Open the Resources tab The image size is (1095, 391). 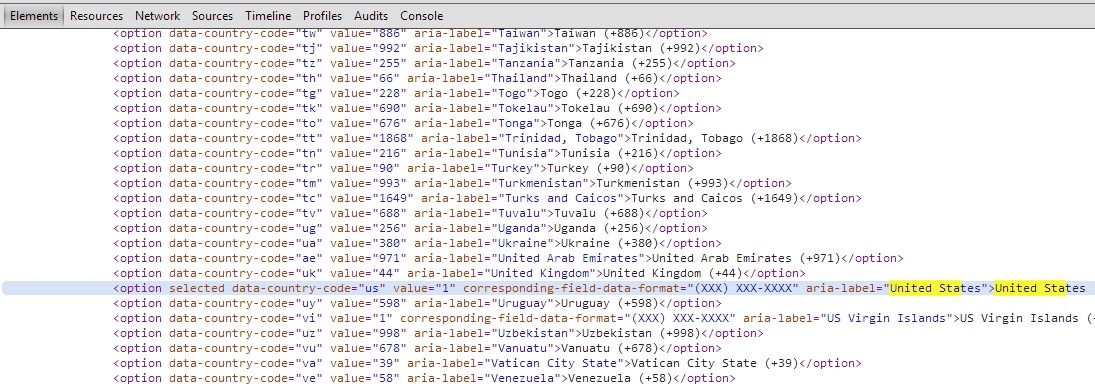(96, 15)
